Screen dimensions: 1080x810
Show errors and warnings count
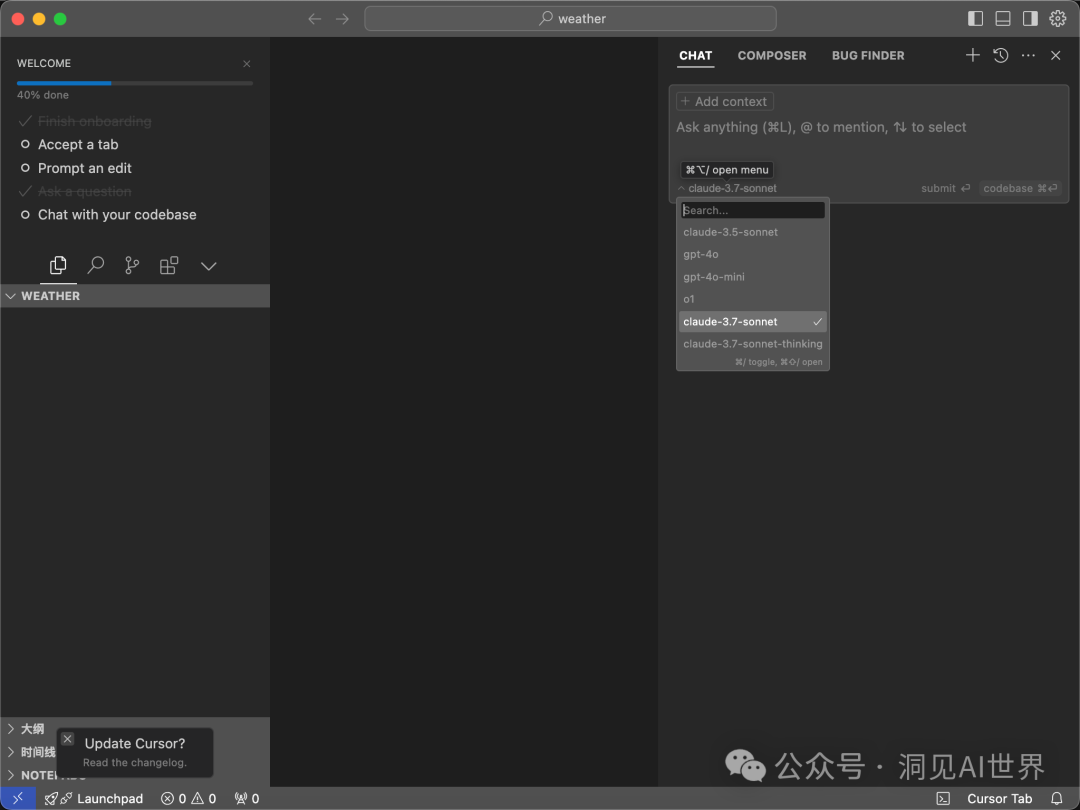[x=189, y=798]
